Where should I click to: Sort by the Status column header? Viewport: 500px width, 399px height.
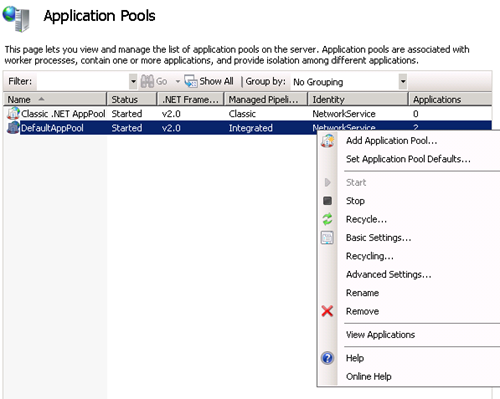(132, 99)
